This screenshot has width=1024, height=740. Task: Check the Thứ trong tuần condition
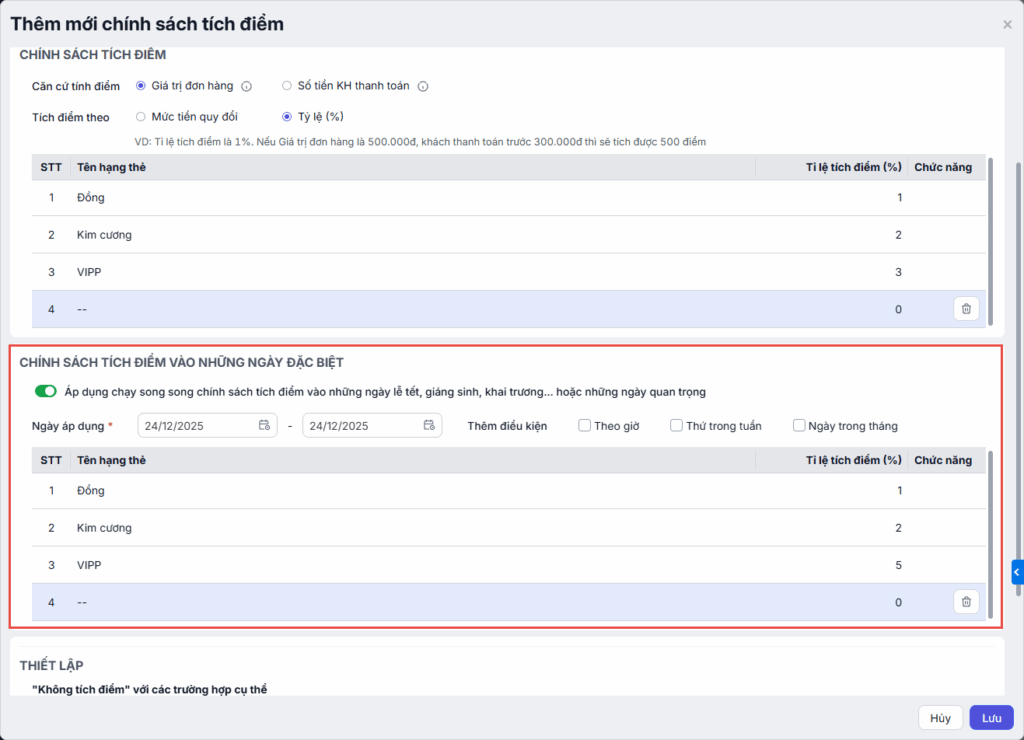click(676, 425)
